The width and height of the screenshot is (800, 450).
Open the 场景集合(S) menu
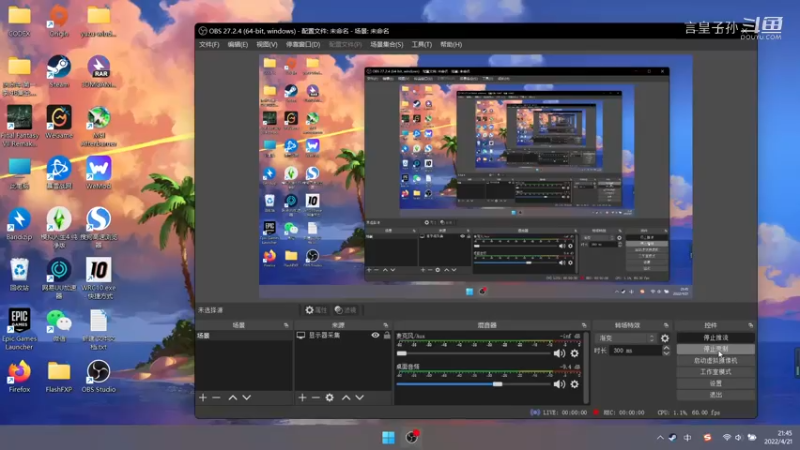(386, 44)
